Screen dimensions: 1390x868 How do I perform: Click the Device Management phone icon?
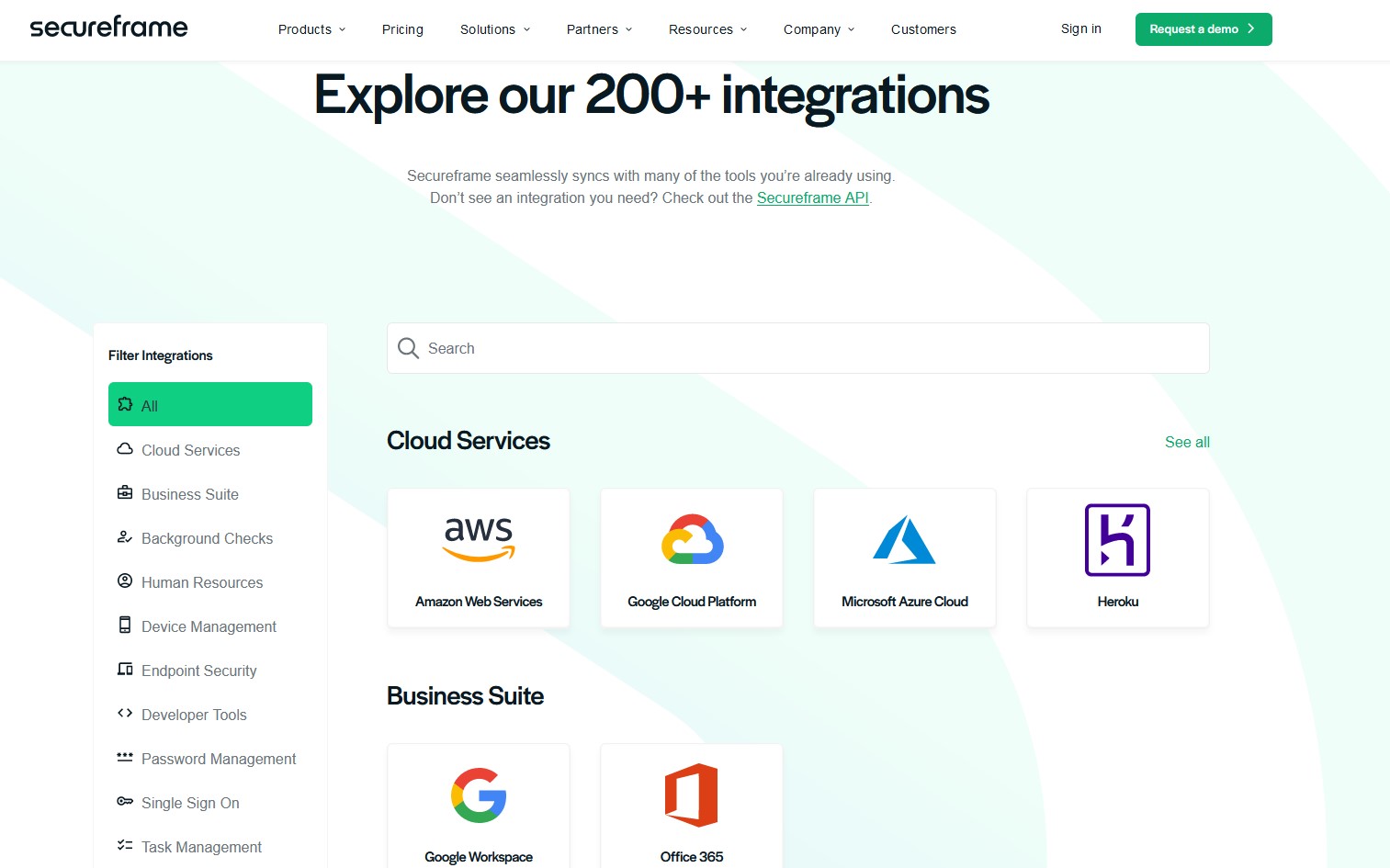[125, 625]
